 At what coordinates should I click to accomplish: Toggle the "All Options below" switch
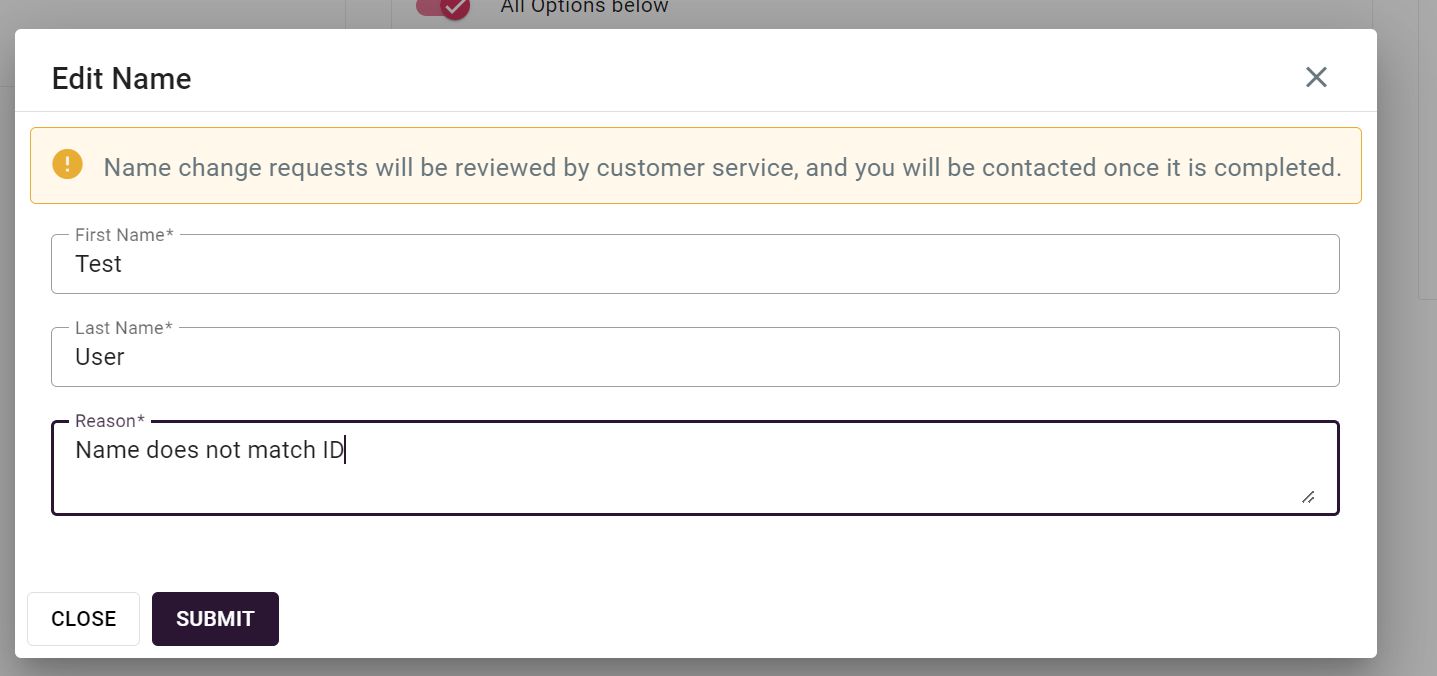443,8
